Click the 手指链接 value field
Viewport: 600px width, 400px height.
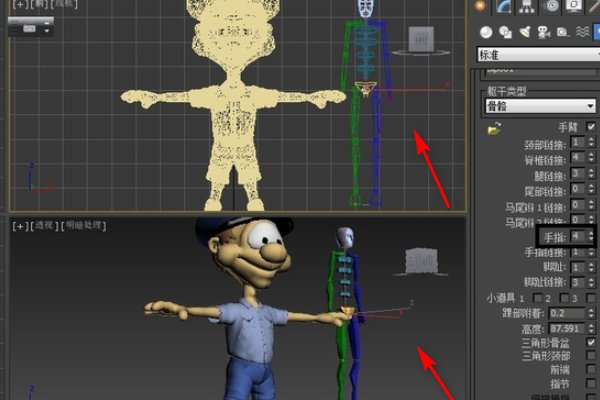click(577, 252)
